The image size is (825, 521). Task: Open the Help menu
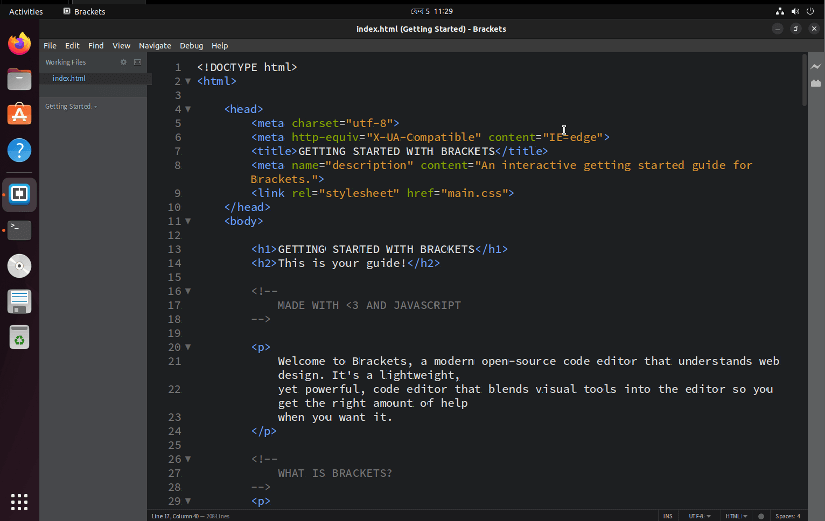tap(219, 46)
